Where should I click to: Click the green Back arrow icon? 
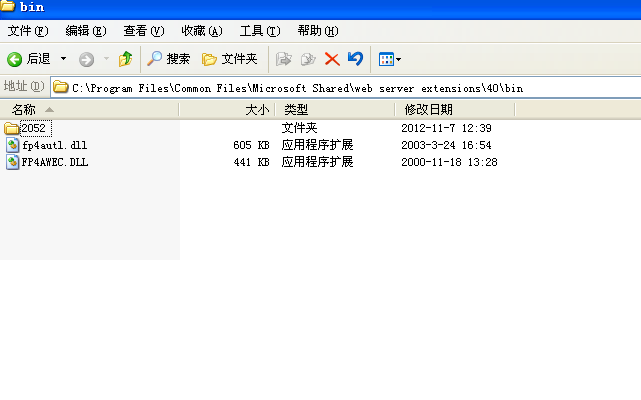(15, 59)
